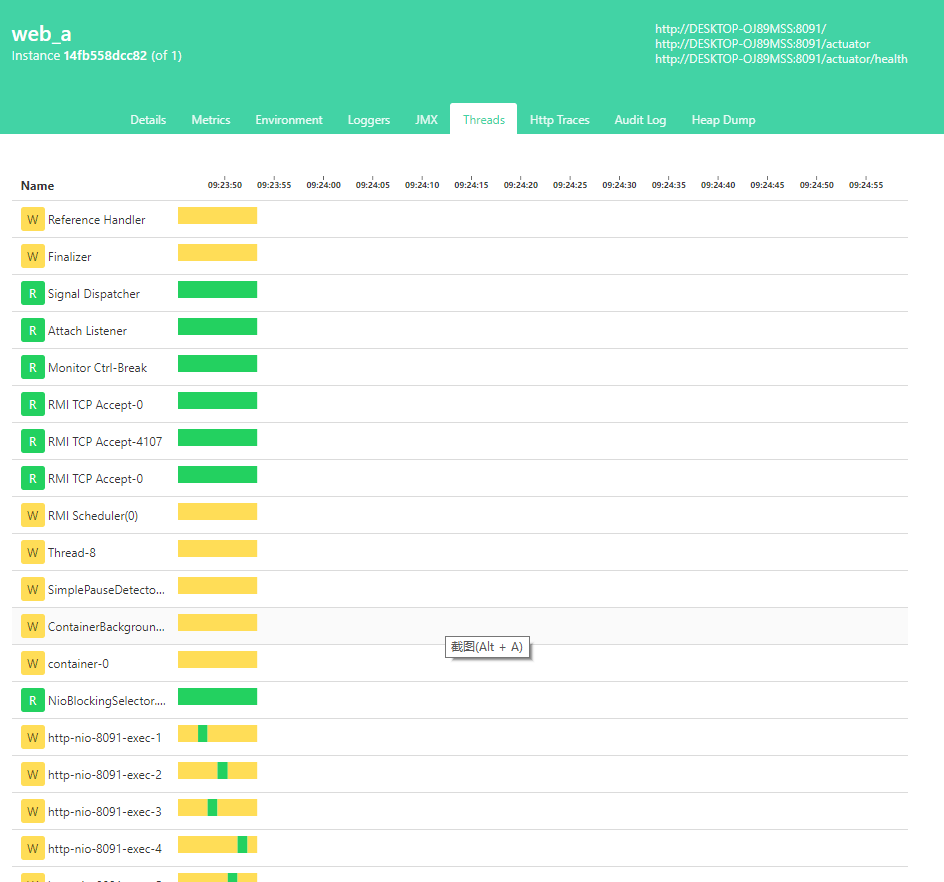
Task: Open the Environment tab
Action: 289,120
